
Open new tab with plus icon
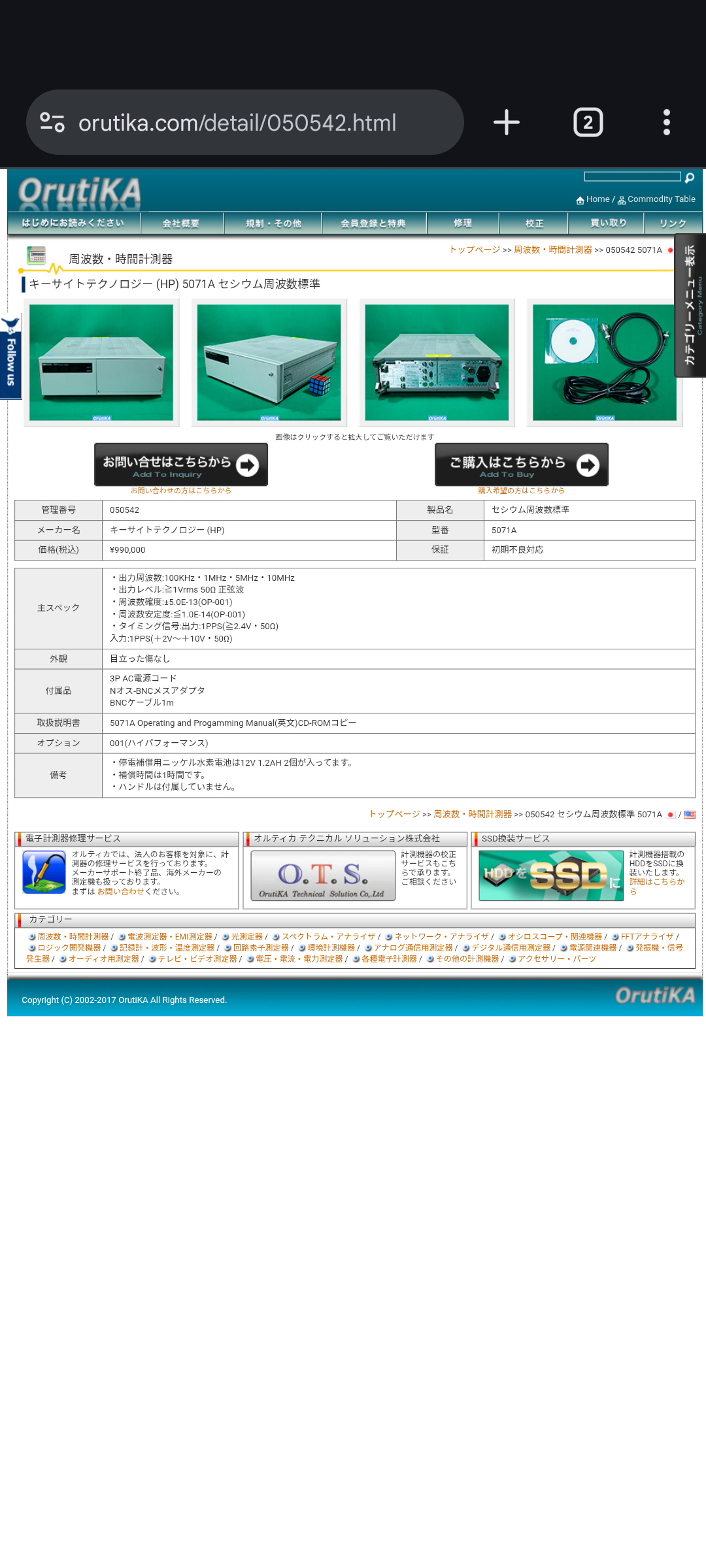[x=506, y=122]
